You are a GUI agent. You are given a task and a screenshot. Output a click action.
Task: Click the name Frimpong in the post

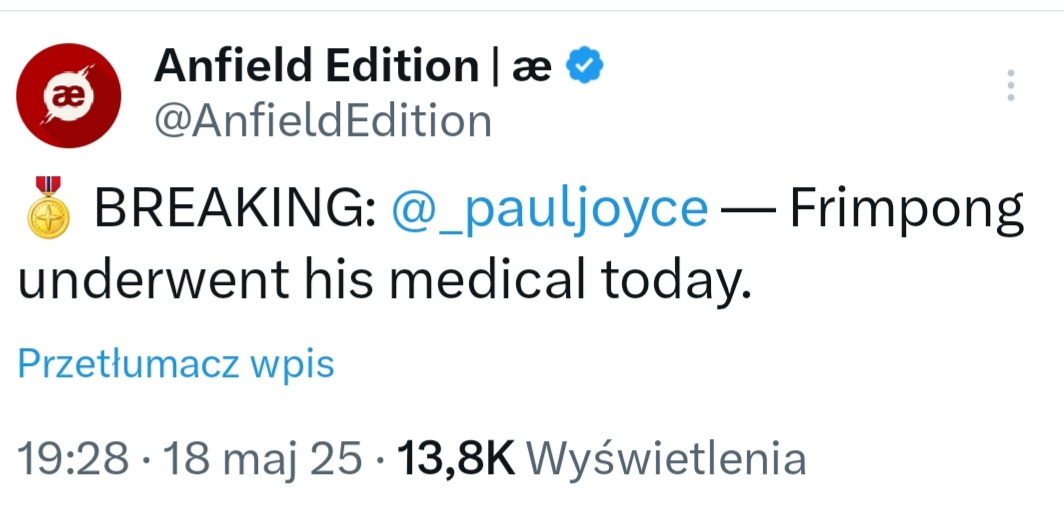pyautogui.click(x=906, y=210)
